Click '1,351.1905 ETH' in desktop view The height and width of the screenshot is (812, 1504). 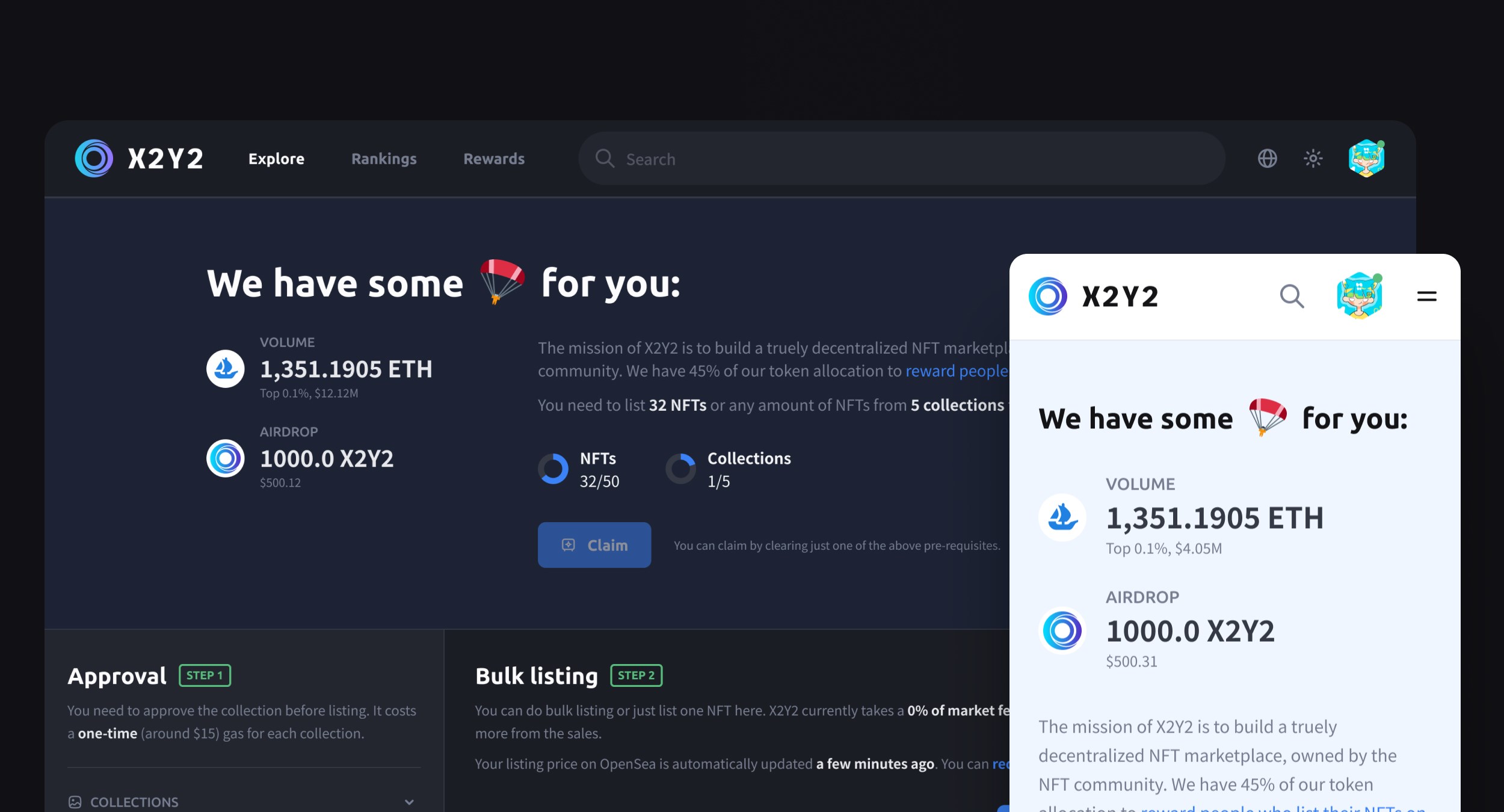[x=346, y=369]
